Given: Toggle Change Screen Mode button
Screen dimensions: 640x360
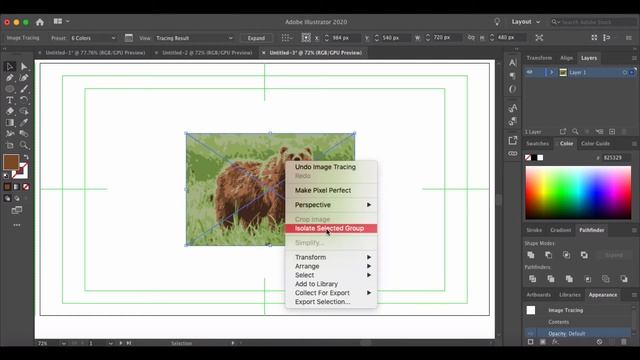Looking at the screenshot, I should pyautogui.click(x=17, y=210).
